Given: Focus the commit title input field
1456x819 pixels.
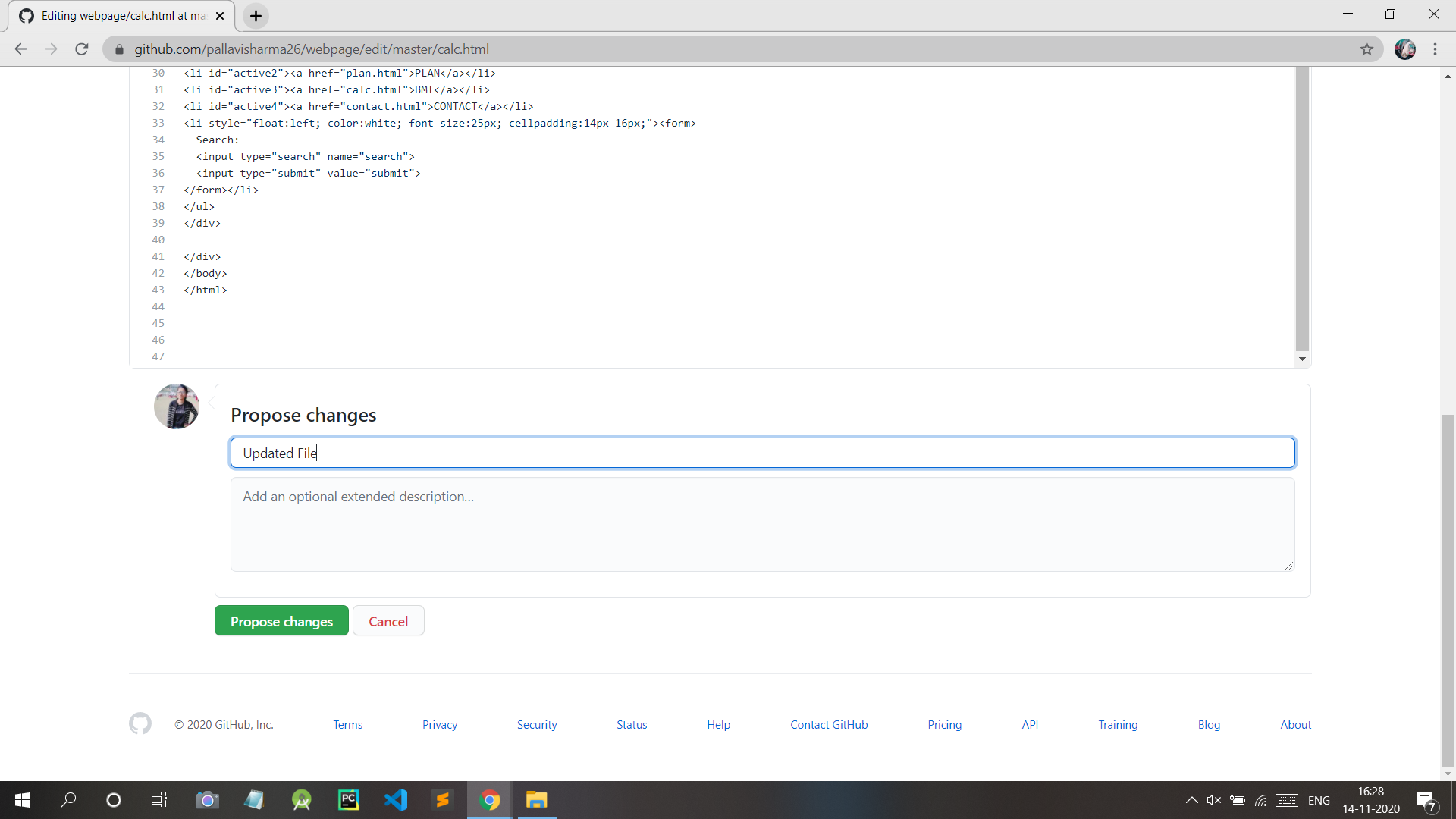Looking at the screenshot, I should 762,453.
